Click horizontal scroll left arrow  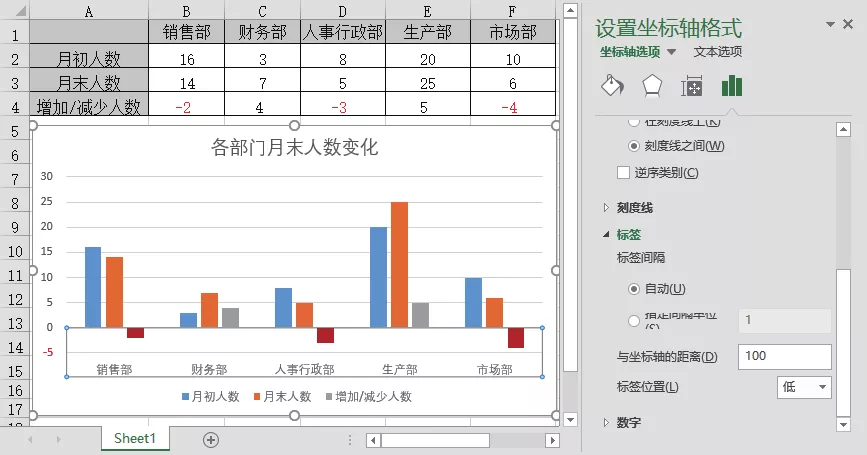tap(373, 440)
